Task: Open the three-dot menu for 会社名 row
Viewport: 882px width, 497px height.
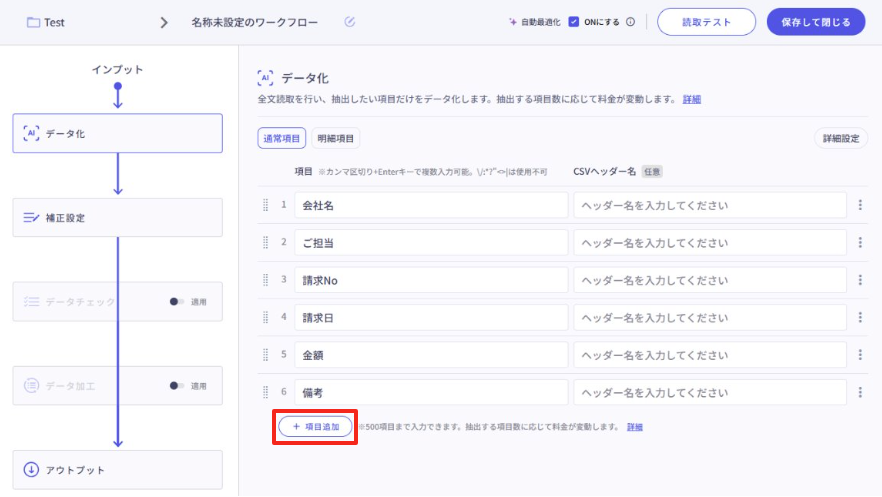Action: click(860, 205)
